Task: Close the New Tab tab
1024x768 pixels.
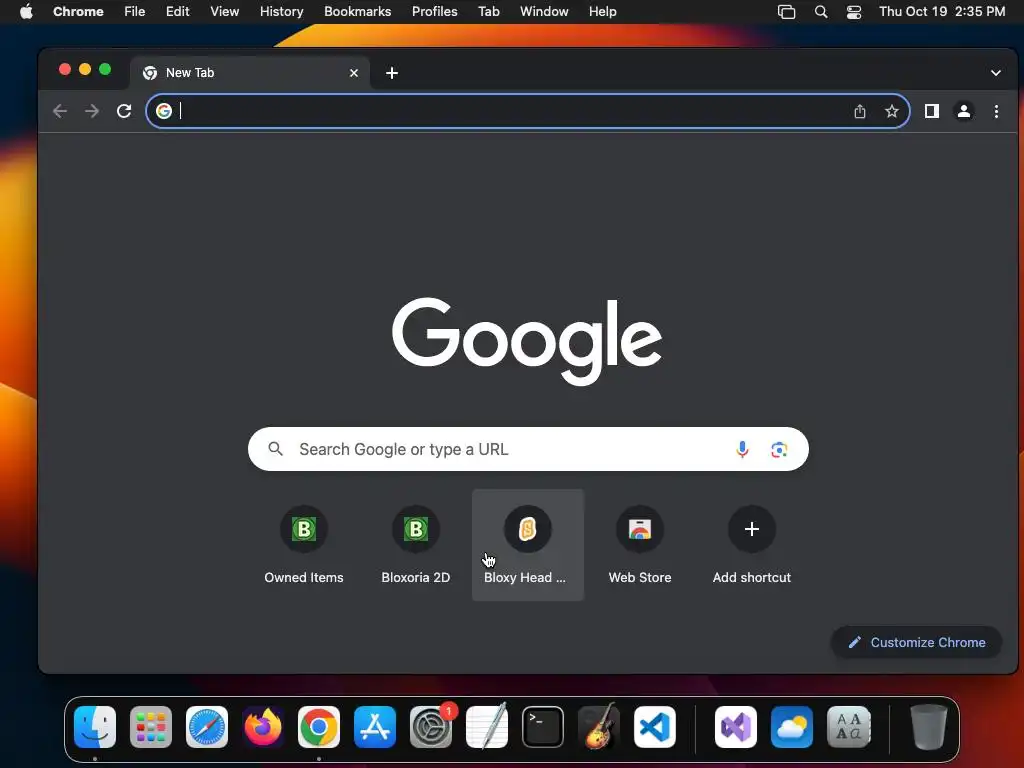Action: tap(354, 73)
